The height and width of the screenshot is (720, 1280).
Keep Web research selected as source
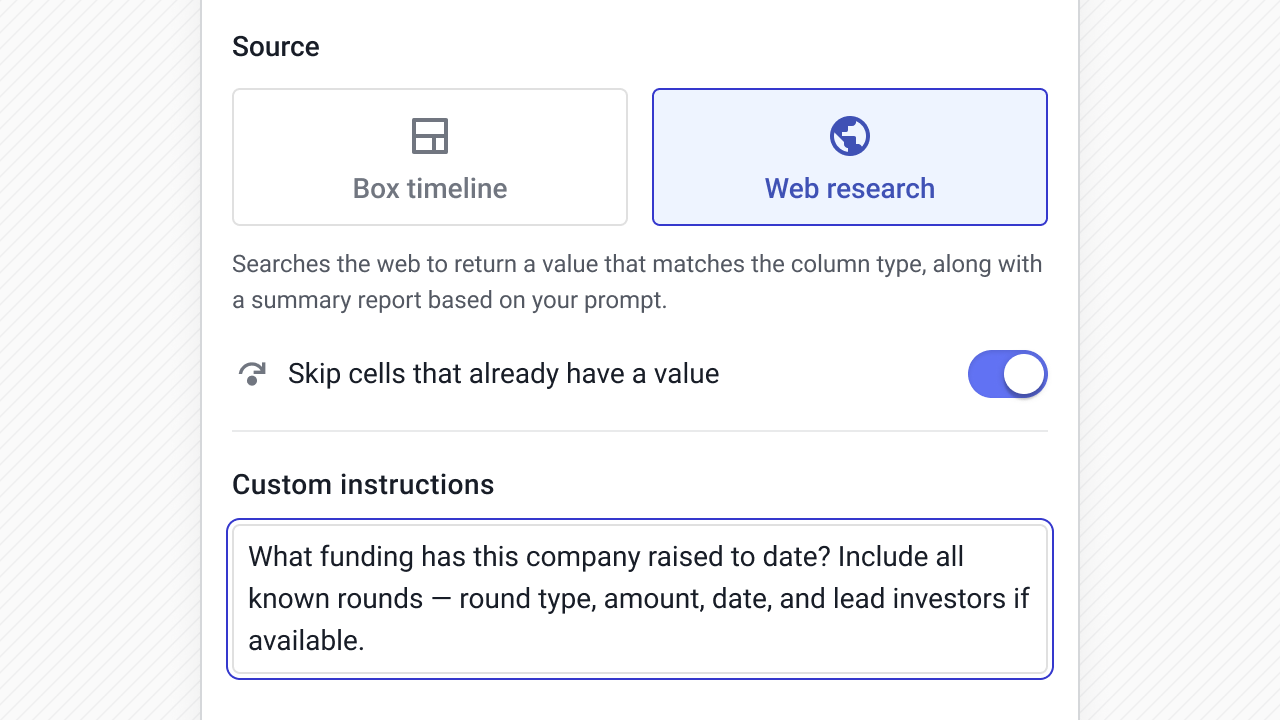pyautogui.click(x=849, y=156)
